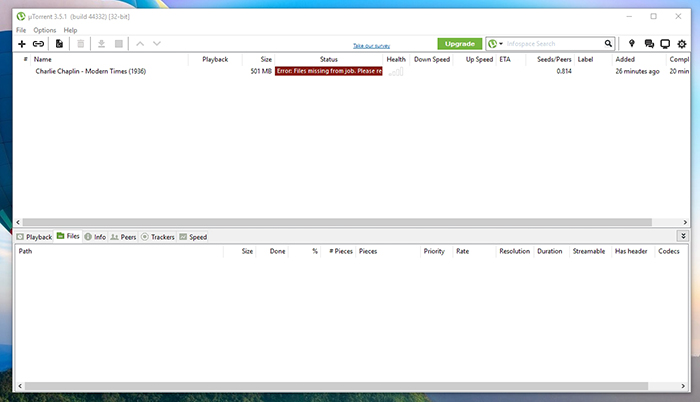Viewport: 700px width, 402px height.
Task: Click the 501 MB size cell
Action: (x=261, y=71)
